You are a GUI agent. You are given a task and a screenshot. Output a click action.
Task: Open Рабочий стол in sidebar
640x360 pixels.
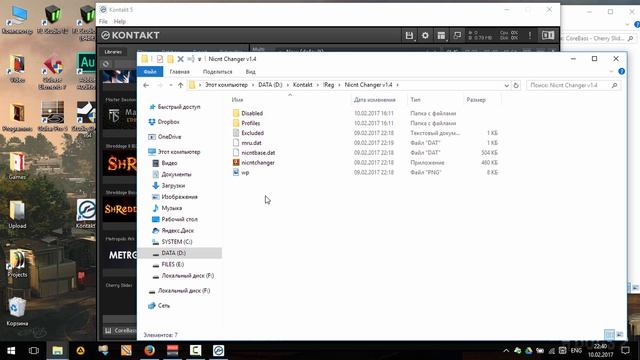tap(179, 219)
